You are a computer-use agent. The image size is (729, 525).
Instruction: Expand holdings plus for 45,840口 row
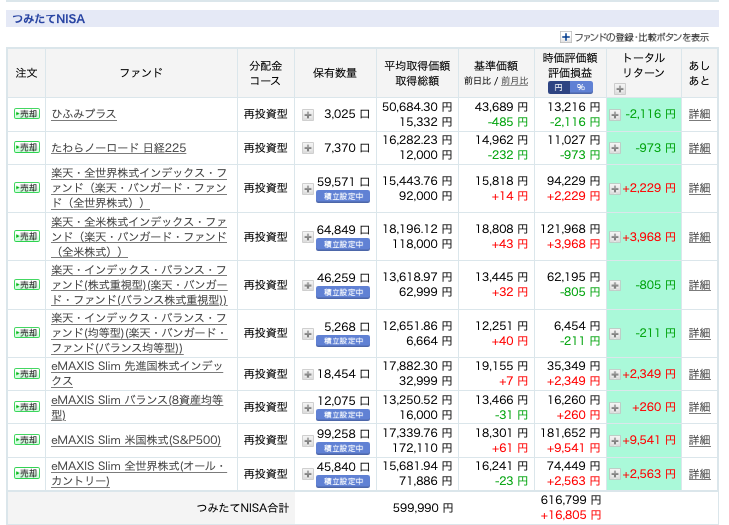coord(308,474)
